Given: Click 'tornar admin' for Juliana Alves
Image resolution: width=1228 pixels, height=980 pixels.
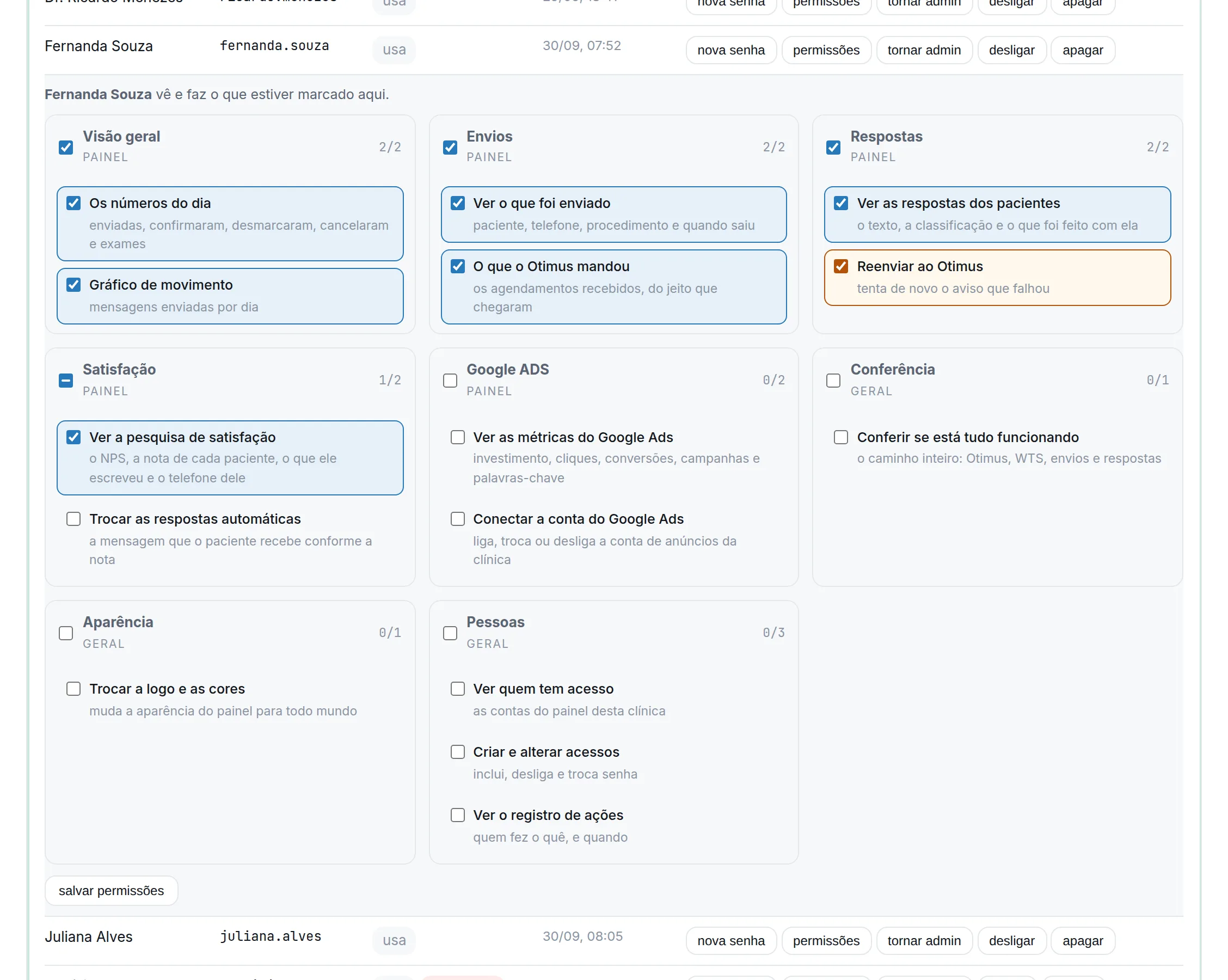Looking at the screenshot, I should tap(924, 941).
